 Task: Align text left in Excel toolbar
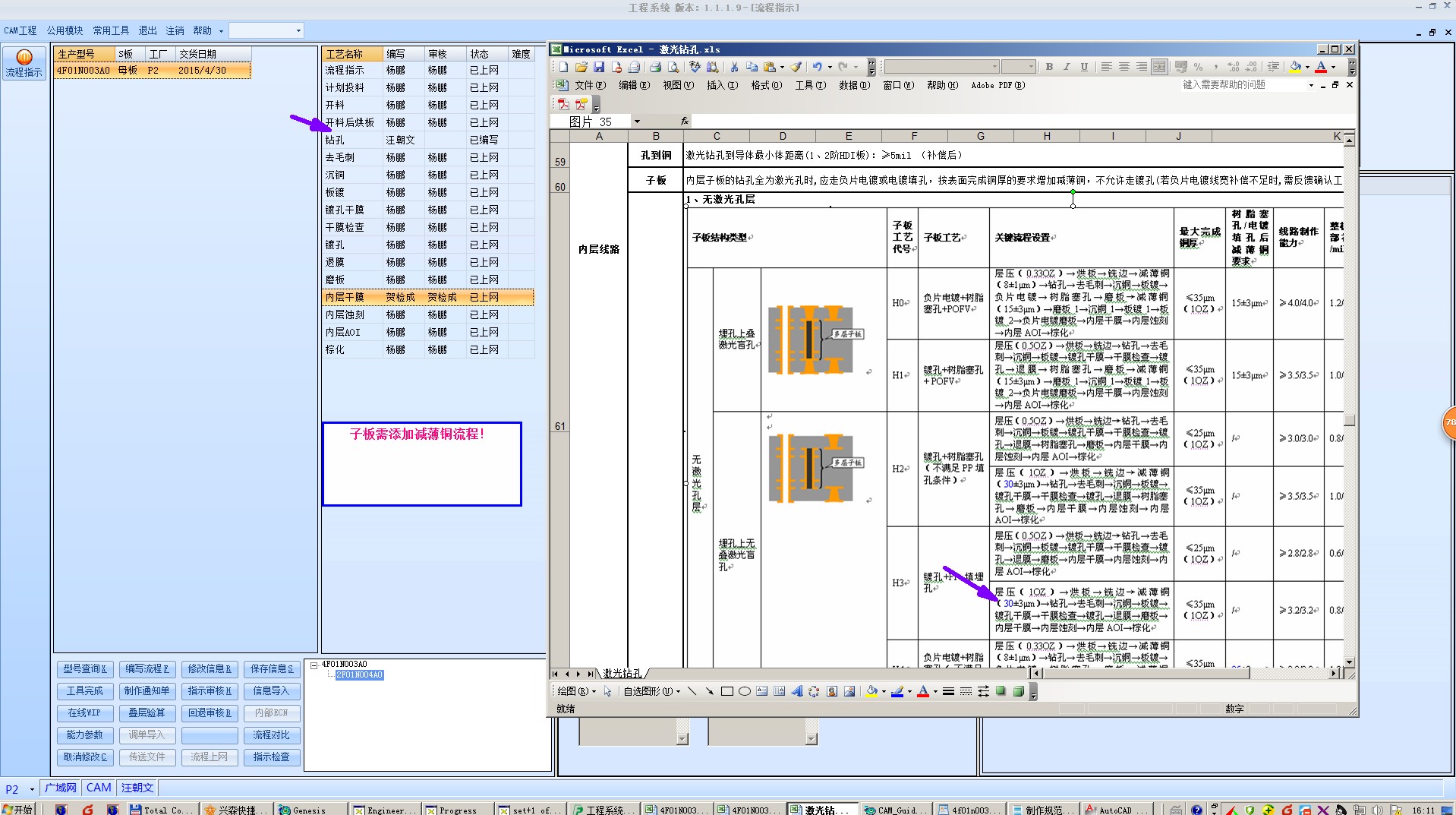[1107, 67]
